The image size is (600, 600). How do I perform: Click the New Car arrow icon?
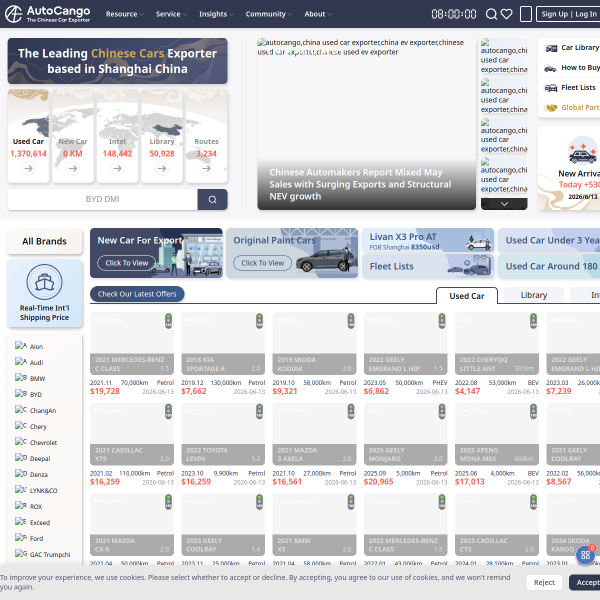tap(73, 168)
